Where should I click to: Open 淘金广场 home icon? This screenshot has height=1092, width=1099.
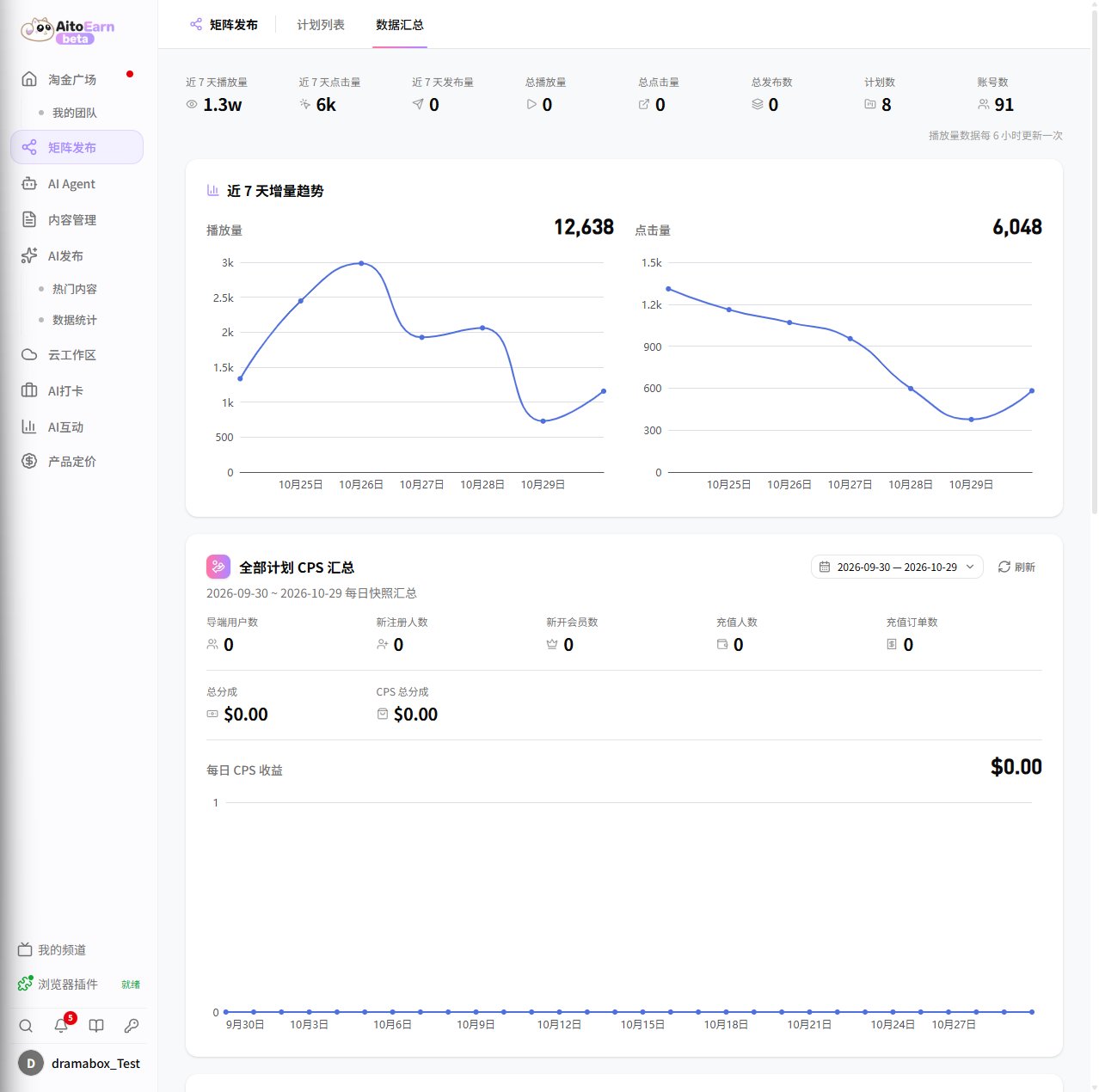pos(29,79)
